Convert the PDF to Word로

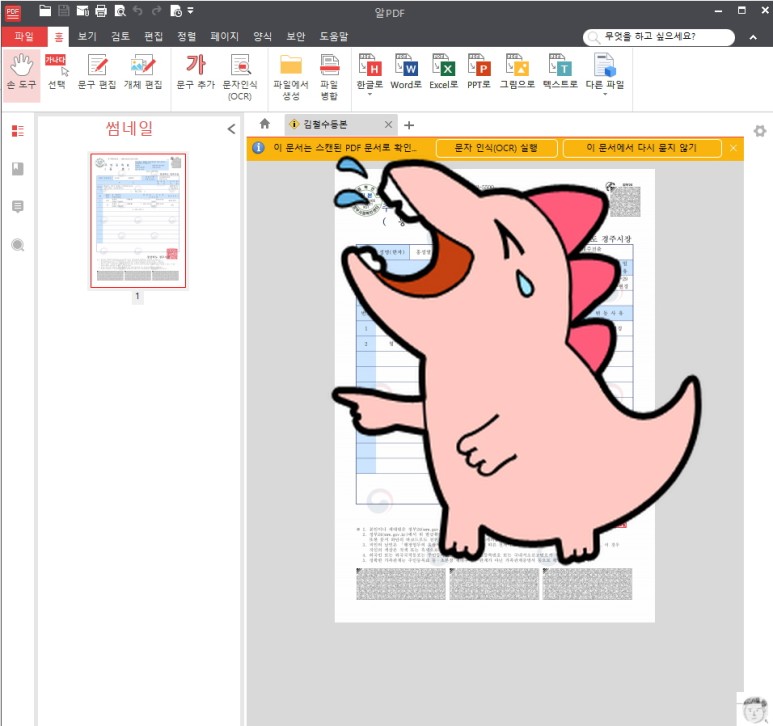point(406,72)
